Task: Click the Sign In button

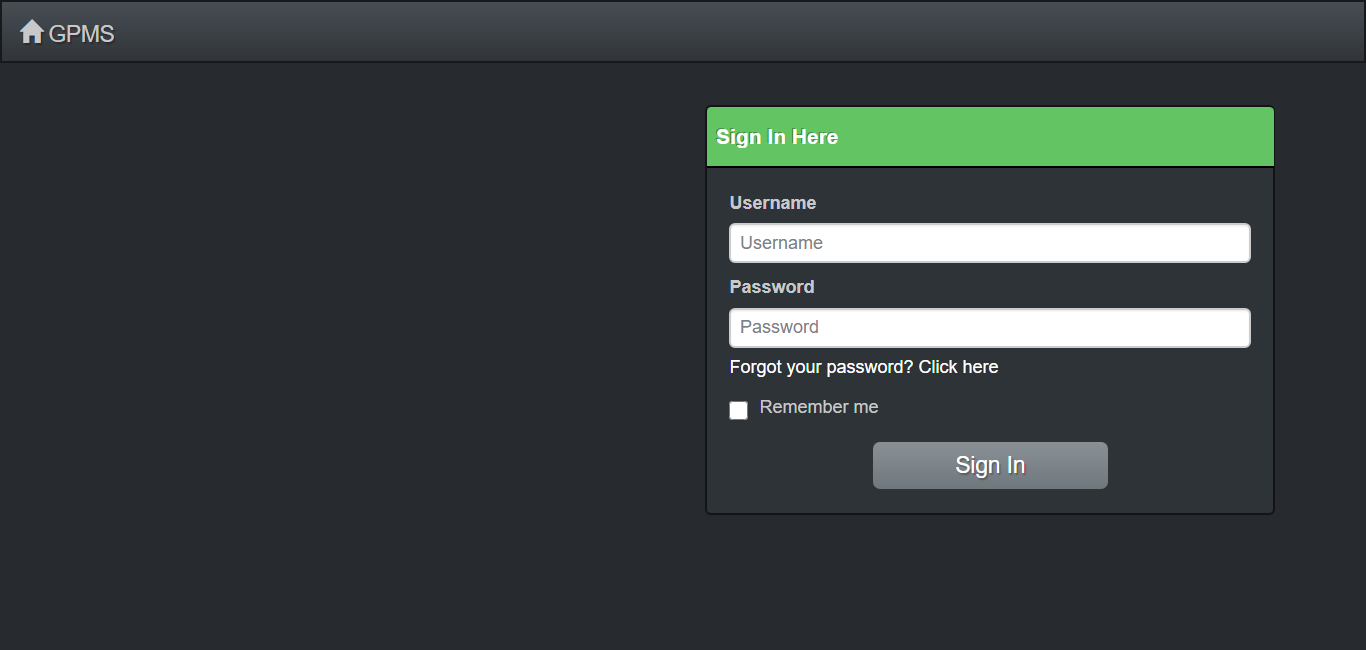Action: 989,465
